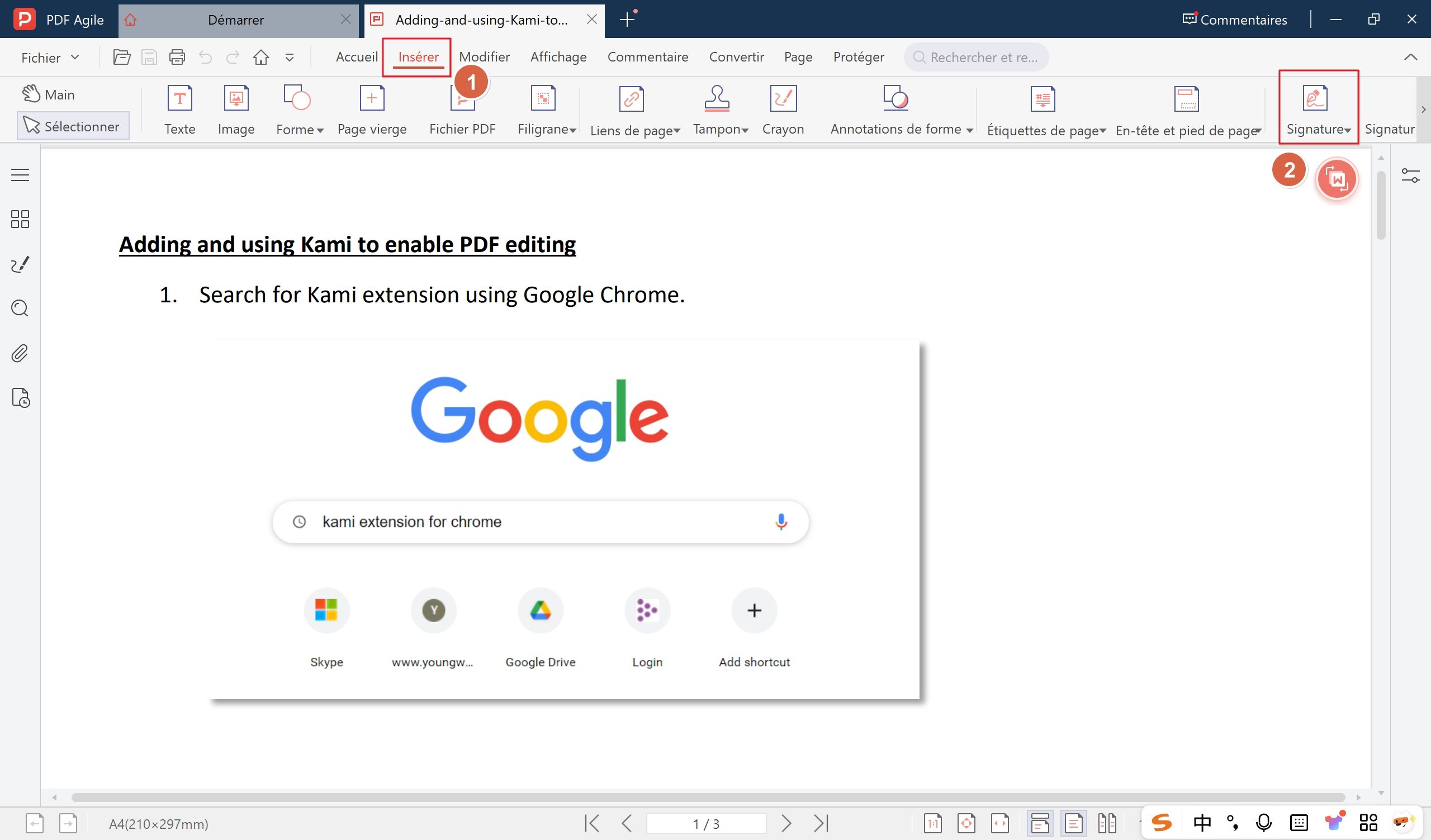1431x840 pixels.
Task: Switch to the Accueil tab
Action: click(357, 57)
